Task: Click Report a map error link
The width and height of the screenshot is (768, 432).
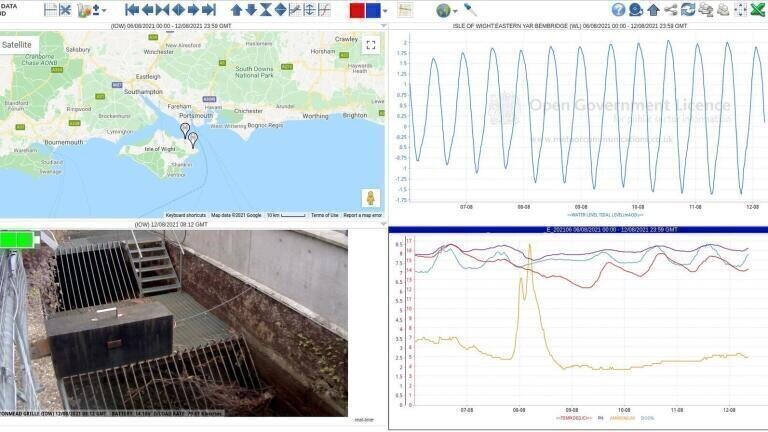Action: tap(362, 215)
